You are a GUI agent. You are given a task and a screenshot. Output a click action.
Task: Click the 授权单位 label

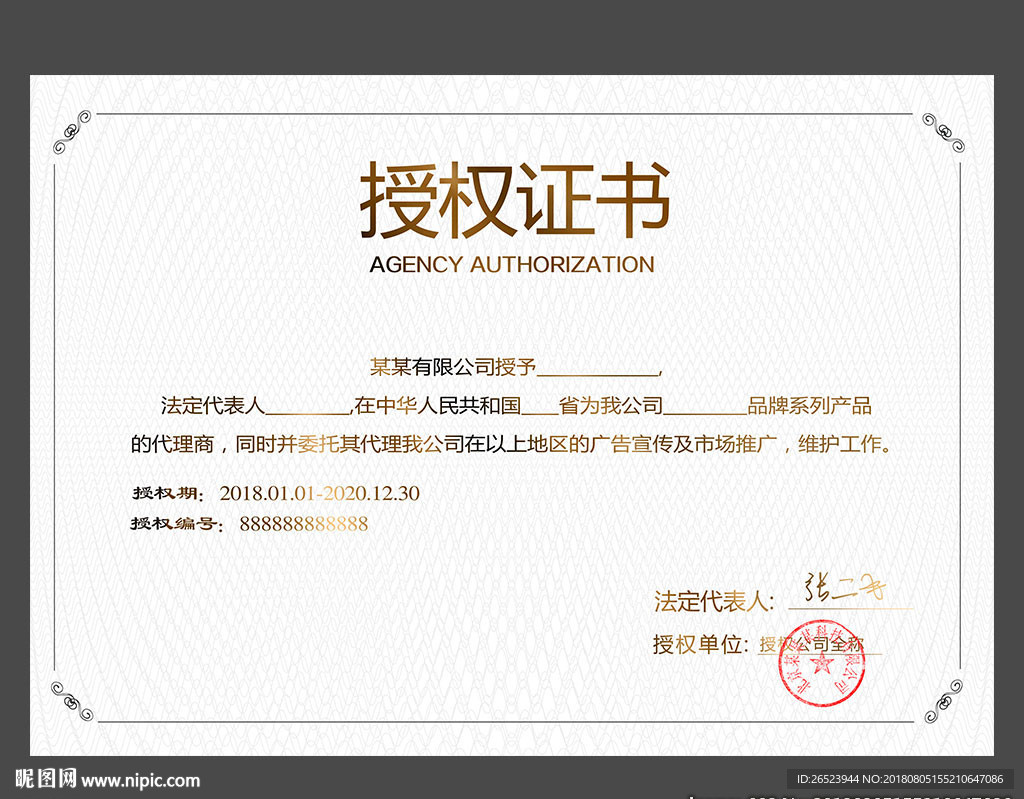click(700, 645)
